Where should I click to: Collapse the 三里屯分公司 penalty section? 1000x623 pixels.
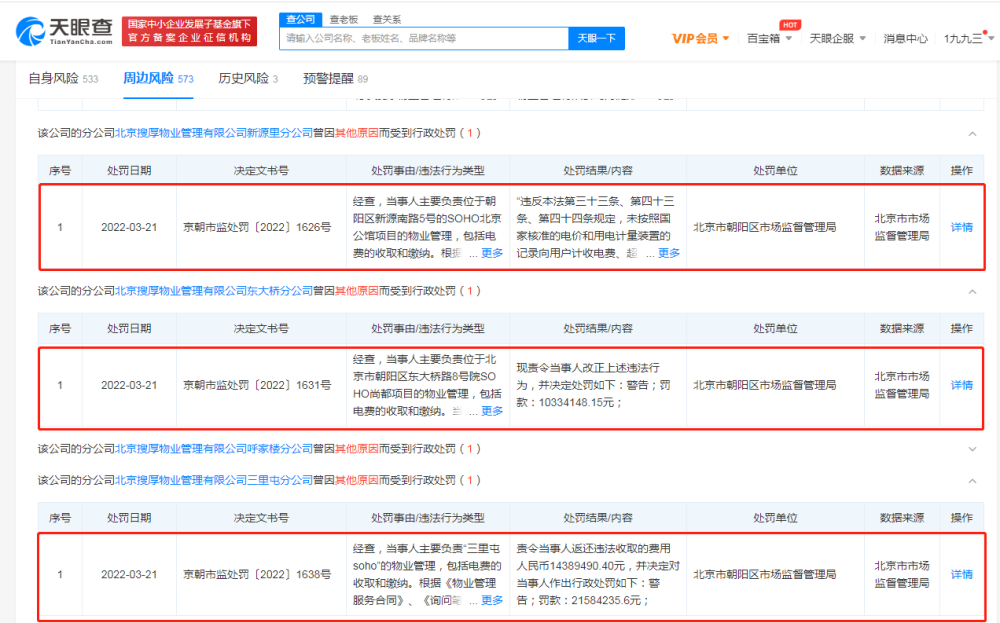(x=972, y=481)
